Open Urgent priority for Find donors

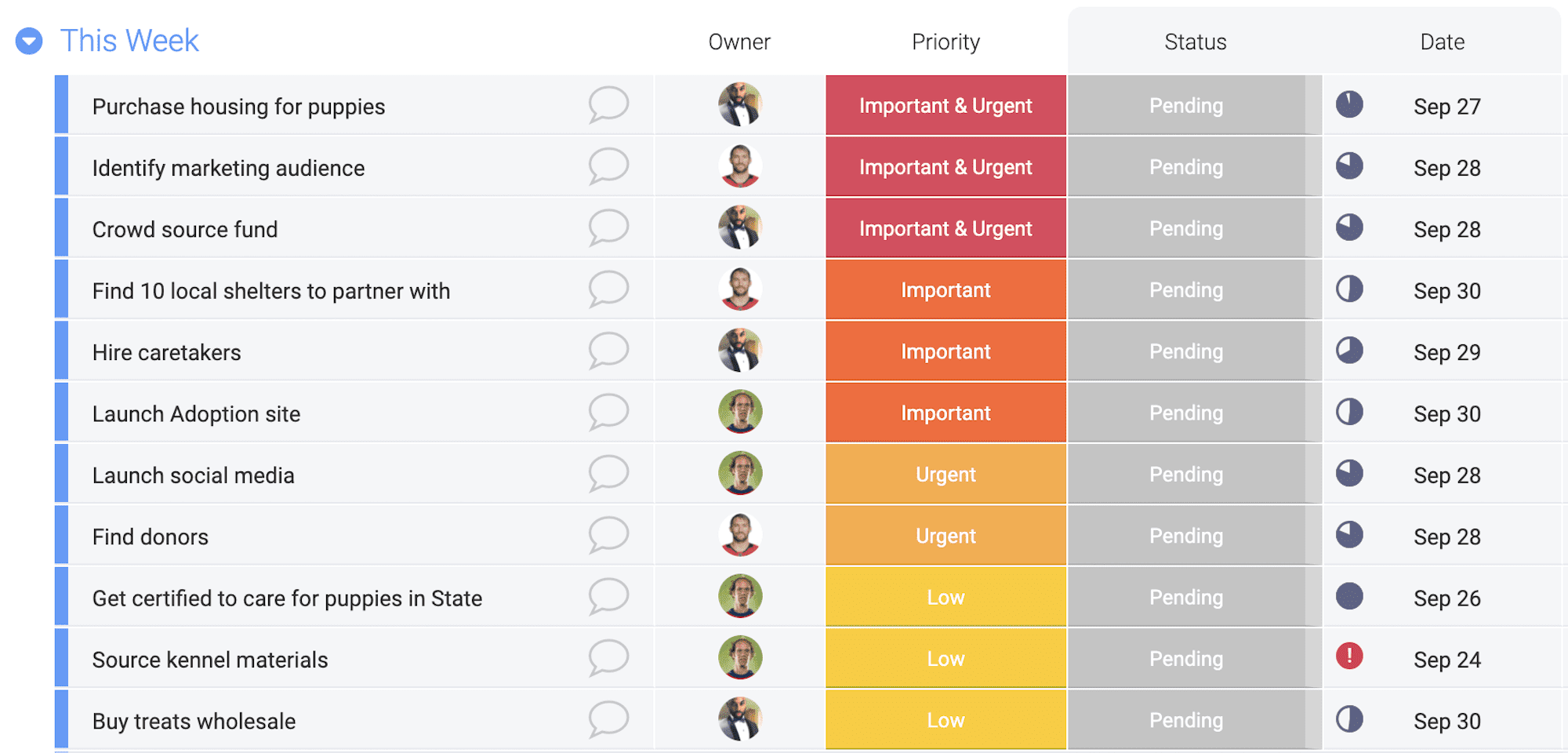tap(946, 536)
